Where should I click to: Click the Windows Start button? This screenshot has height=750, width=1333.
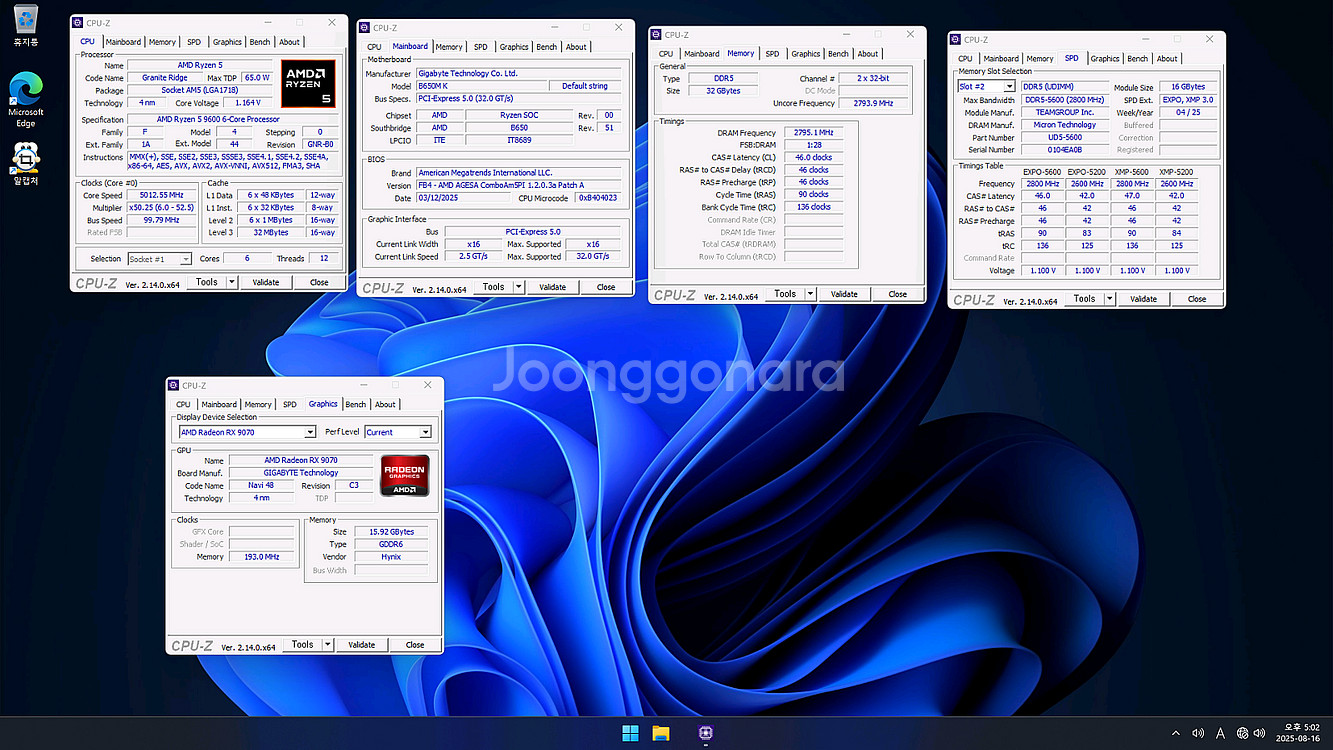tap(630, 734)
